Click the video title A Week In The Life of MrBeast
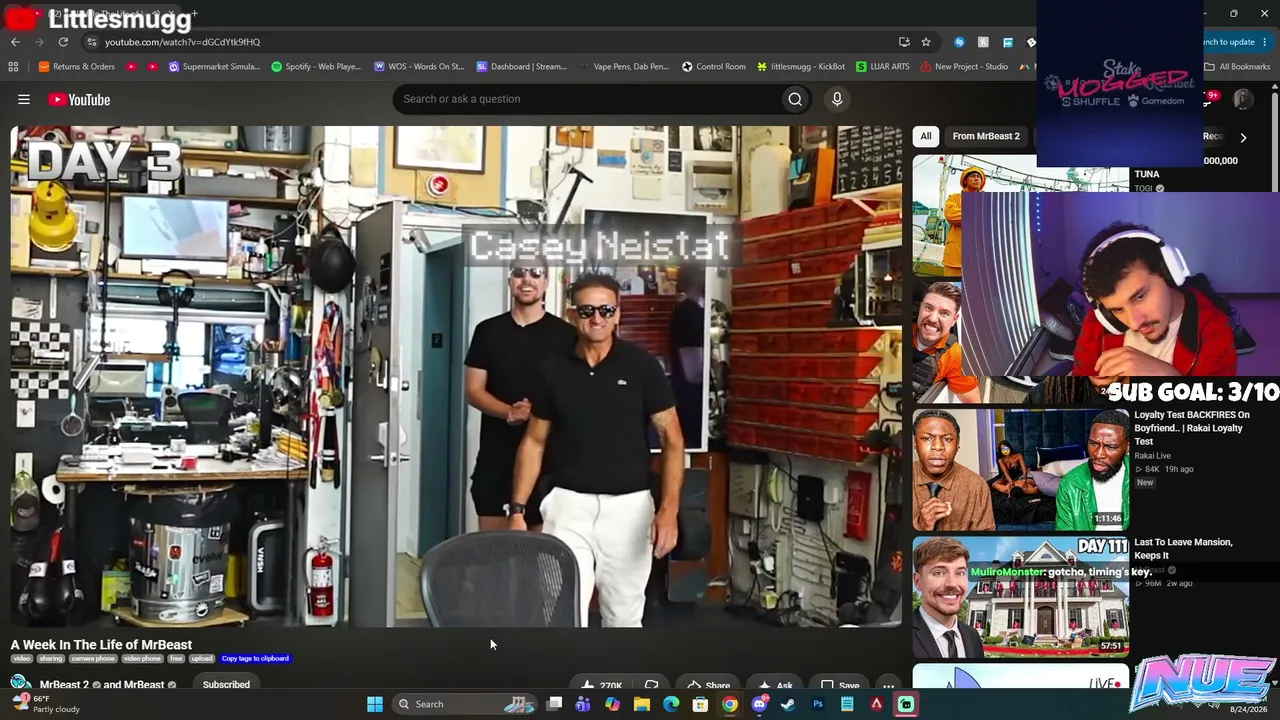This screenshot has height=720, width=1280. click(x=101, y=645)
